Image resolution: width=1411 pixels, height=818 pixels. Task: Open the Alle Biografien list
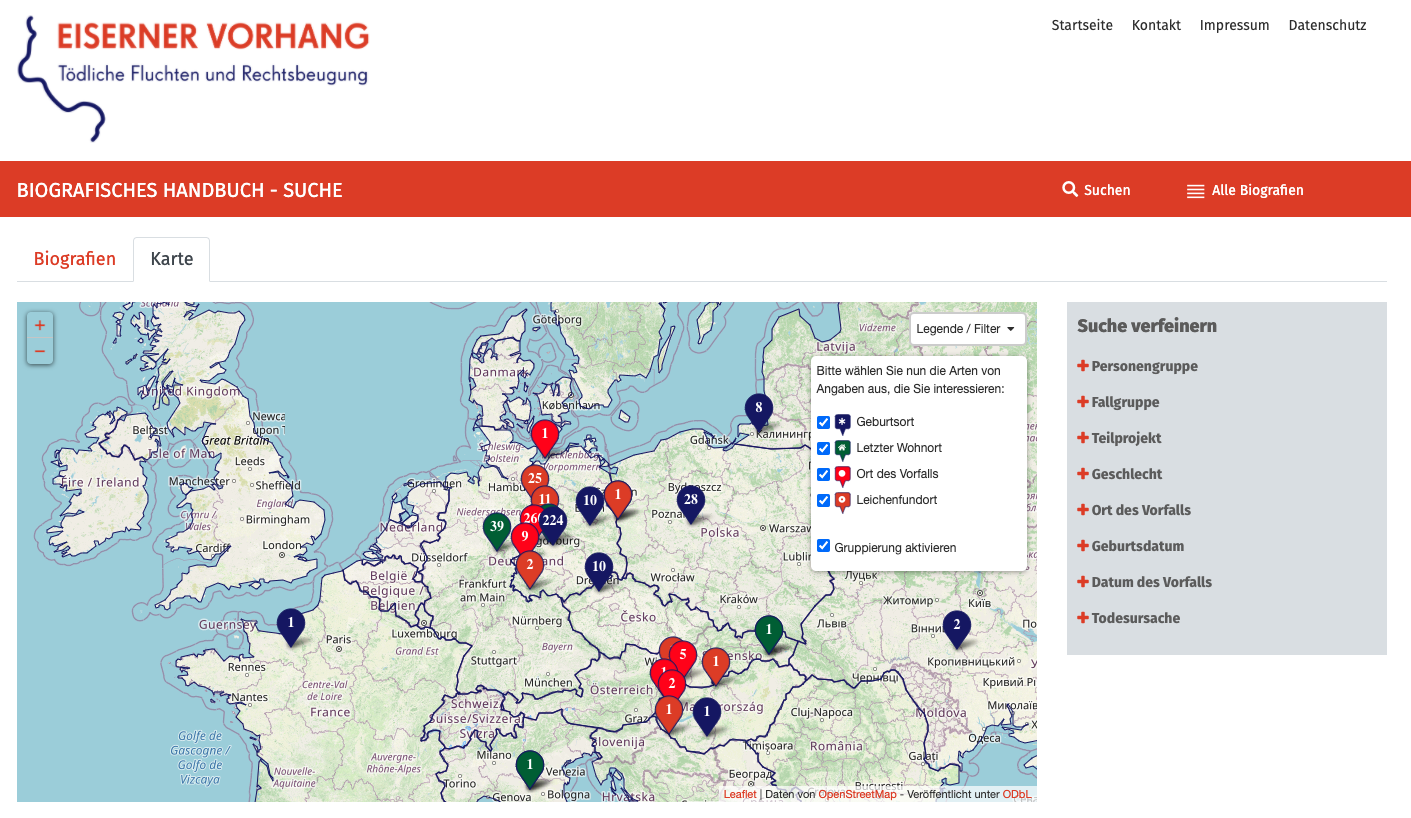[1245, 190]
